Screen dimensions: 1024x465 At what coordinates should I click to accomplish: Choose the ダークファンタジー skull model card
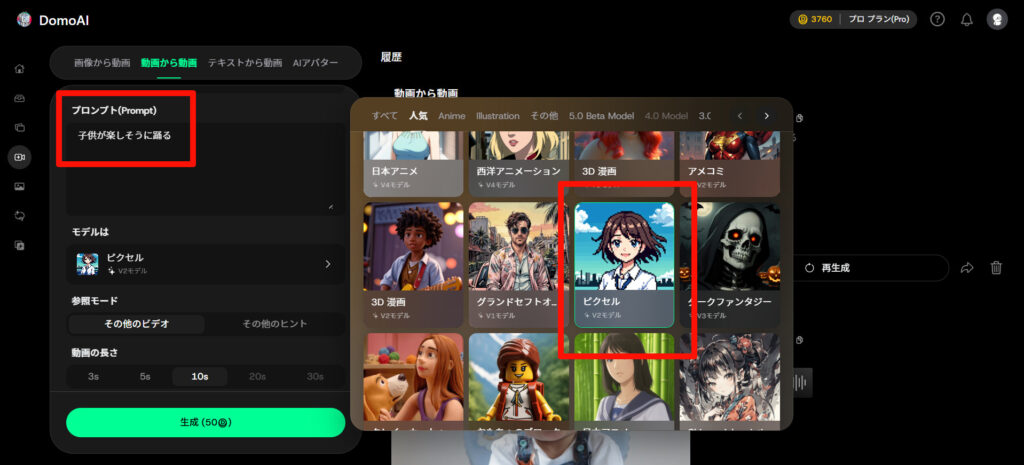[x=729, y=265]
